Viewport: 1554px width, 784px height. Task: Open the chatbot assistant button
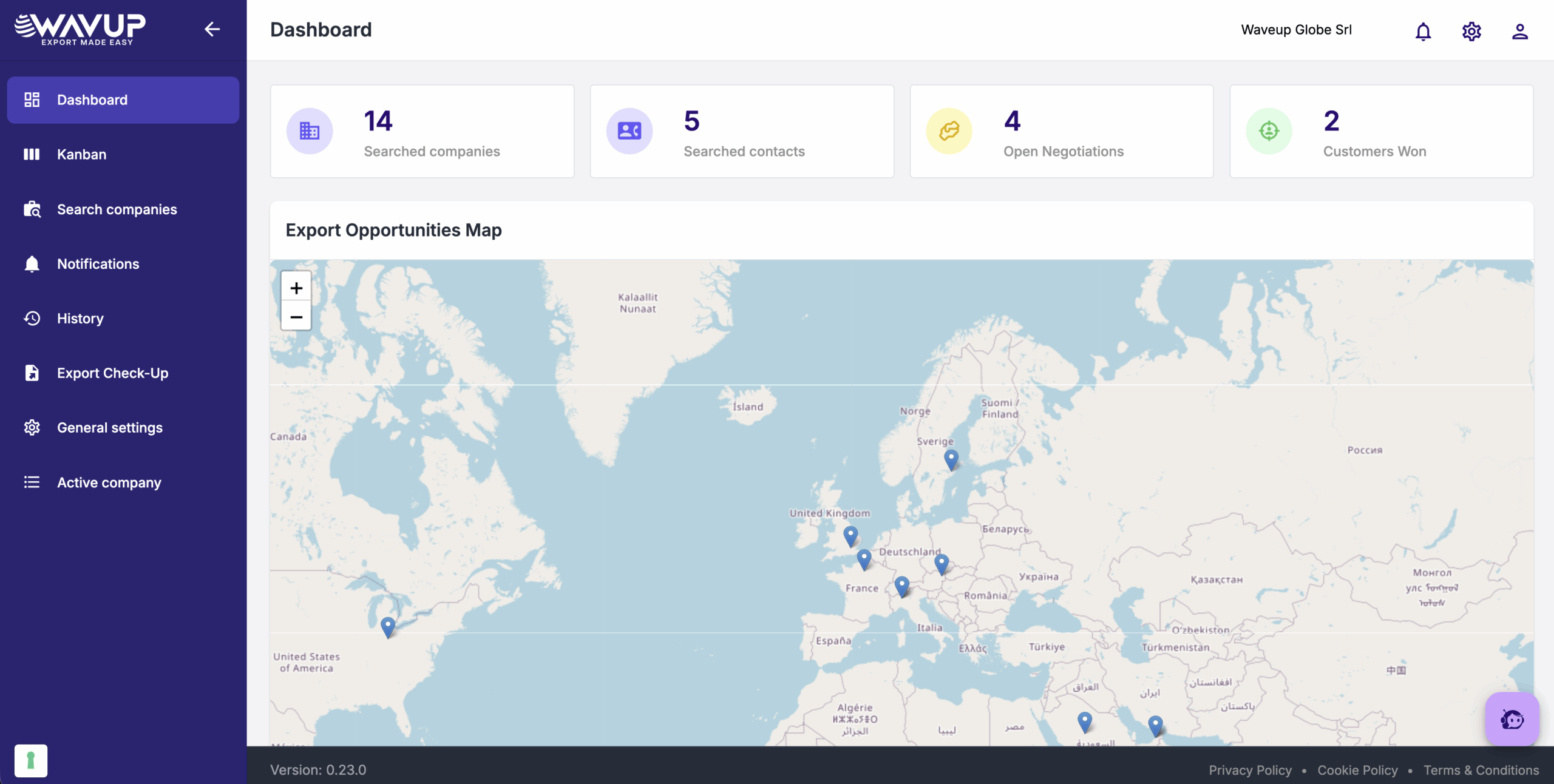pos(1512,719)
